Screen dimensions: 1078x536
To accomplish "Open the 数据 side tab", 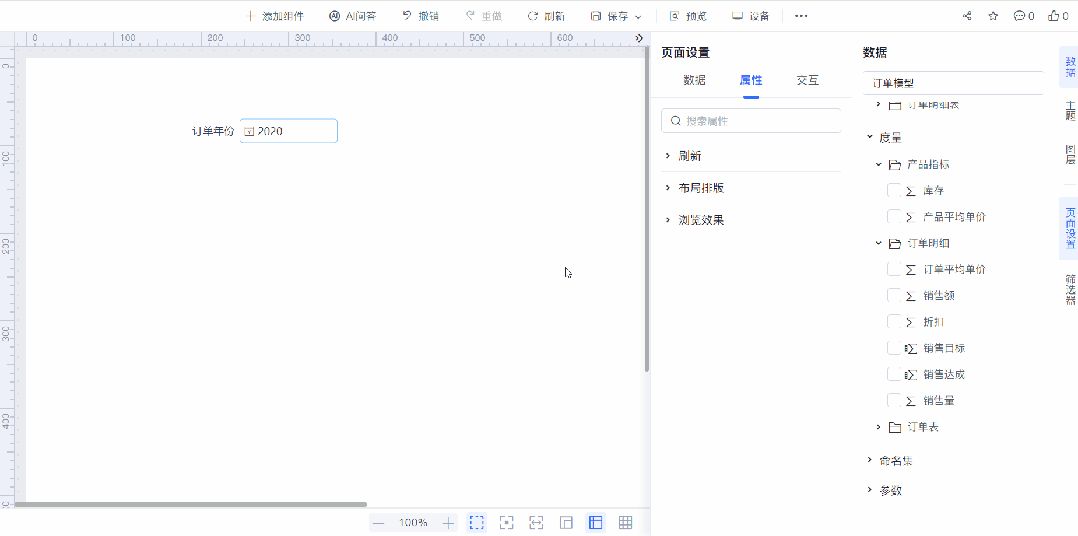I will [x=1069, y=67].
